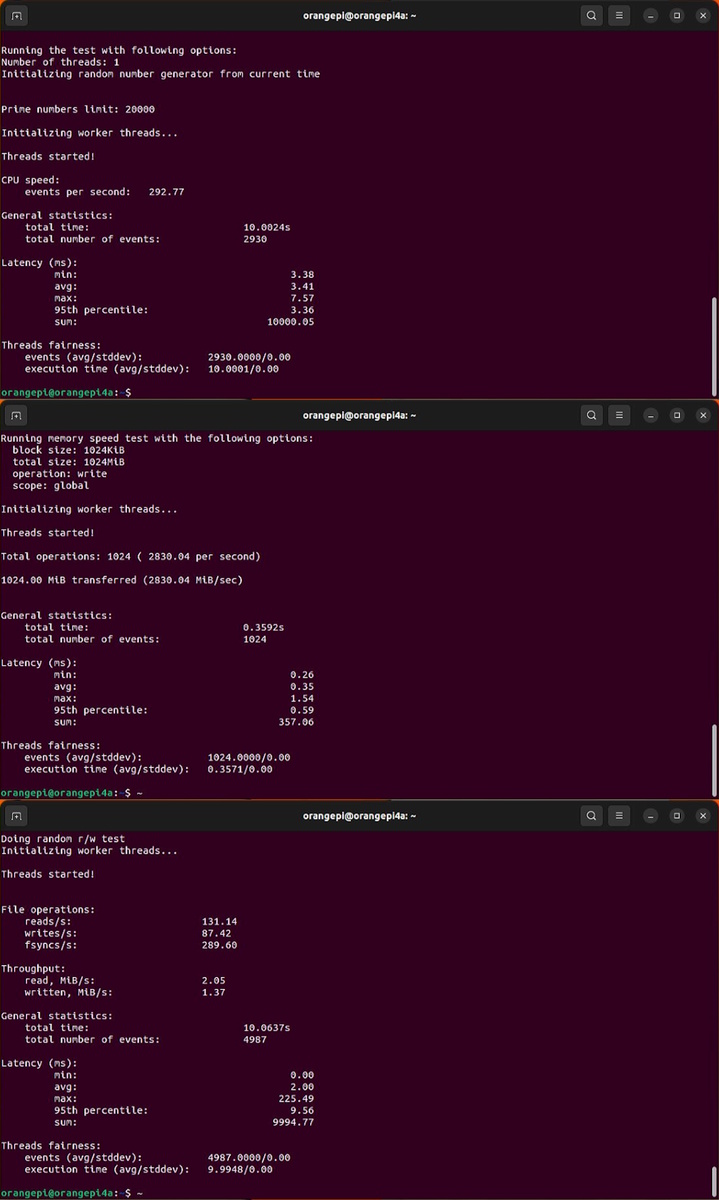This screenshot has height=1200, width=719.
Task: Click the 'total size: 1024MiB' line
Action: tap(69, 462)
